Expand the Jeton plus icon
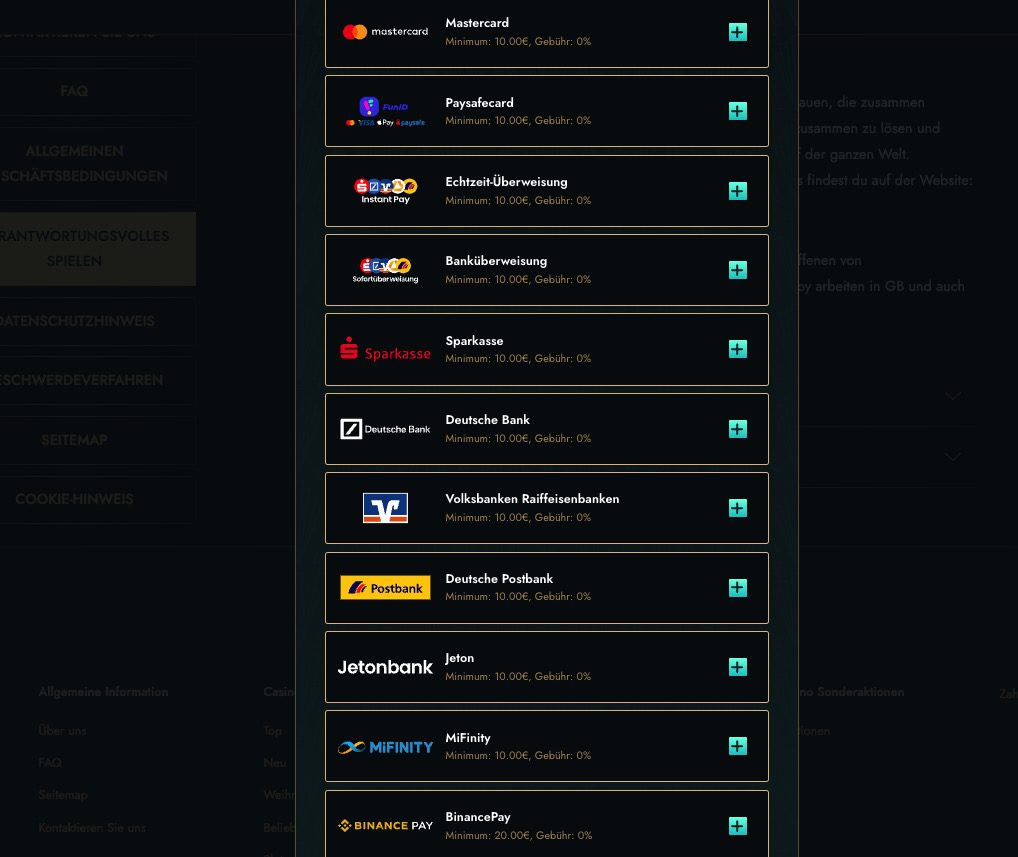Viewport: 1018px width, 857px height. (738, 667)
